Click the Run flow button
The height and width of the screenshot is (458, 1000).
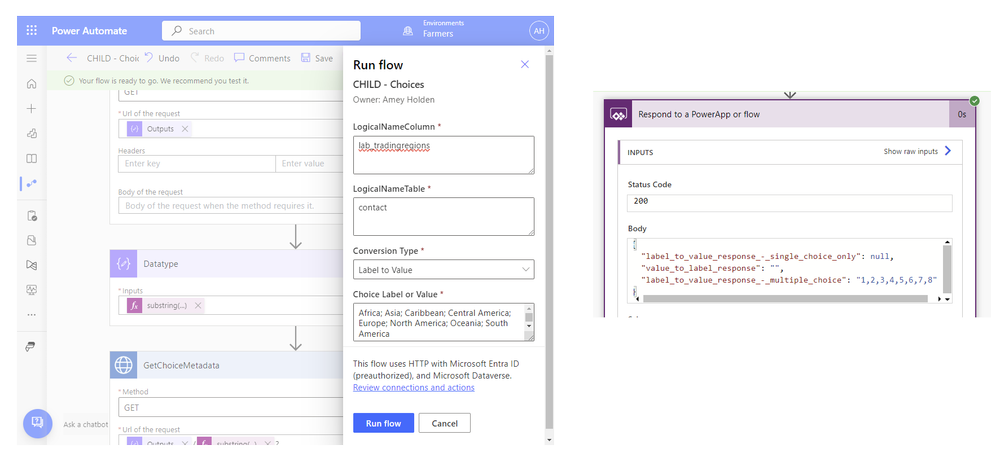point(383,423)
